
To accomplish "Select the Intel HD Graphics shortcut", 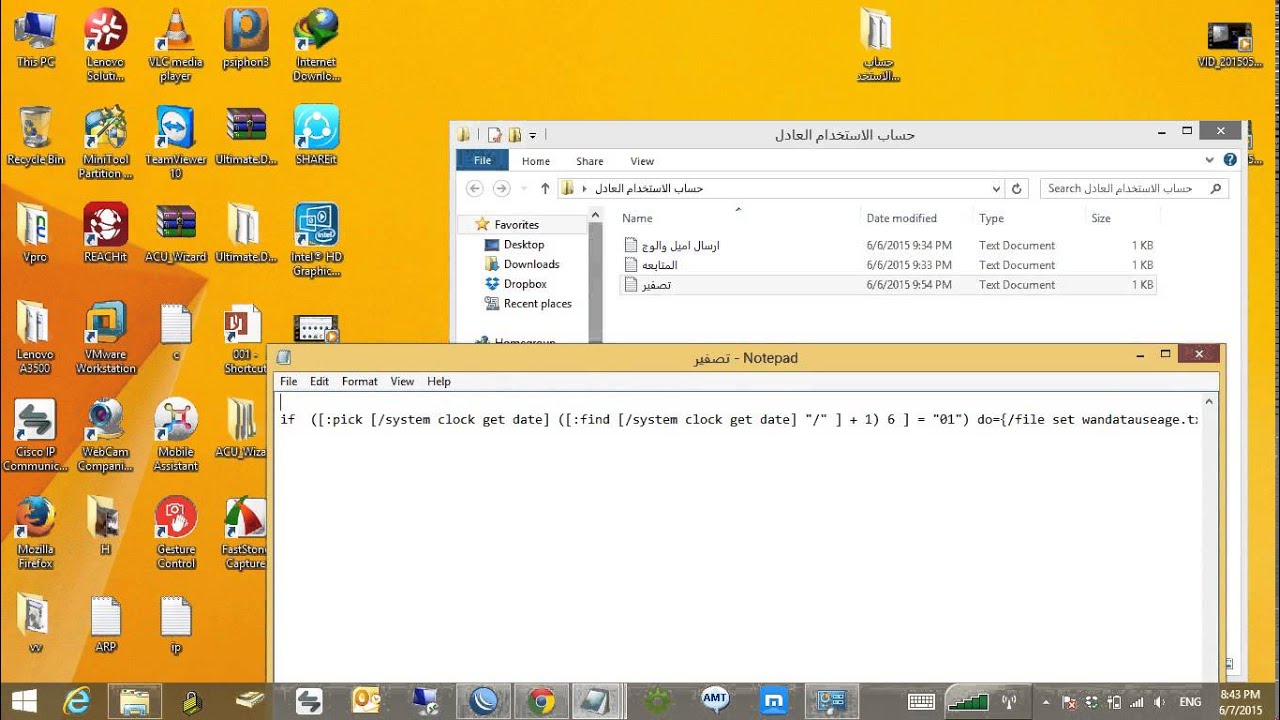I will click(316, 240).
